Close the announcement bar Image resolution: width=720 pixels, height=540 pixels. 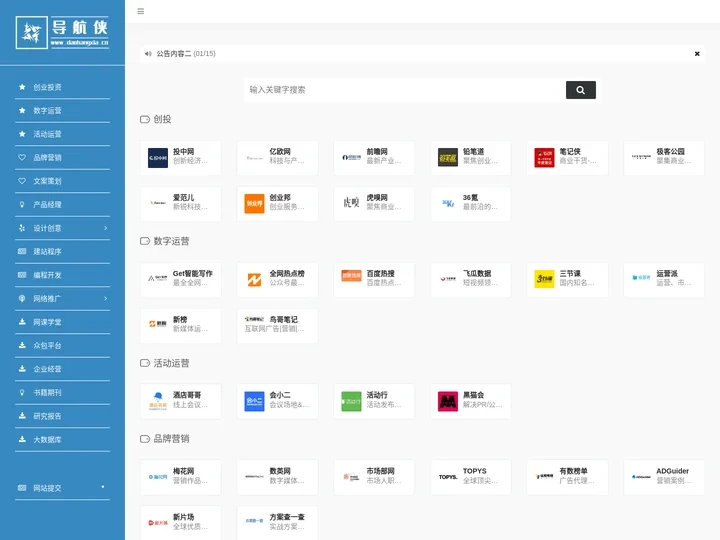(x=697, y=54)
